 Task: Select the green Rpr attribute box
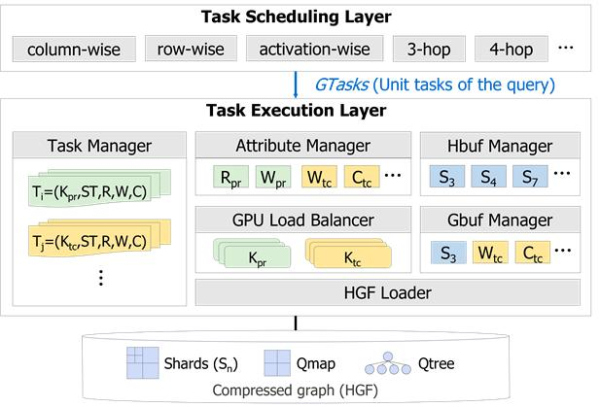227,178
